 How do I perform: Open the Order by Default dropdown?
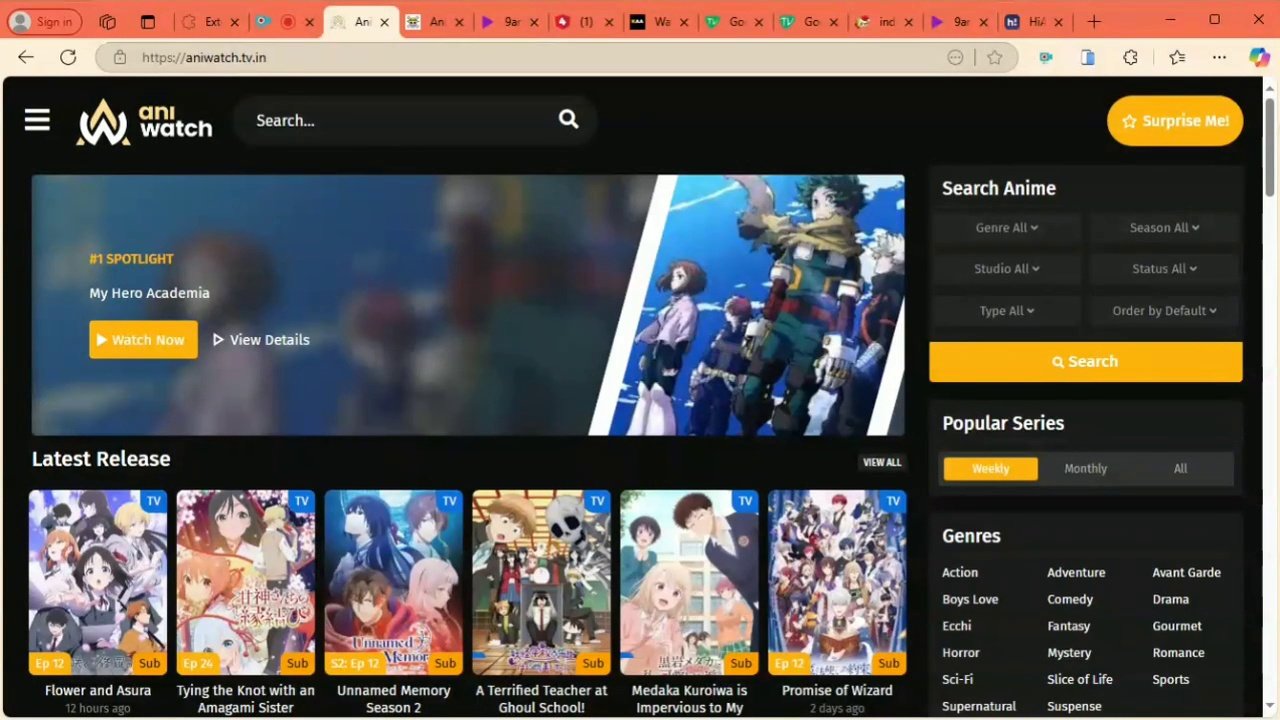pyautogui.click(x=1164, y=311)
